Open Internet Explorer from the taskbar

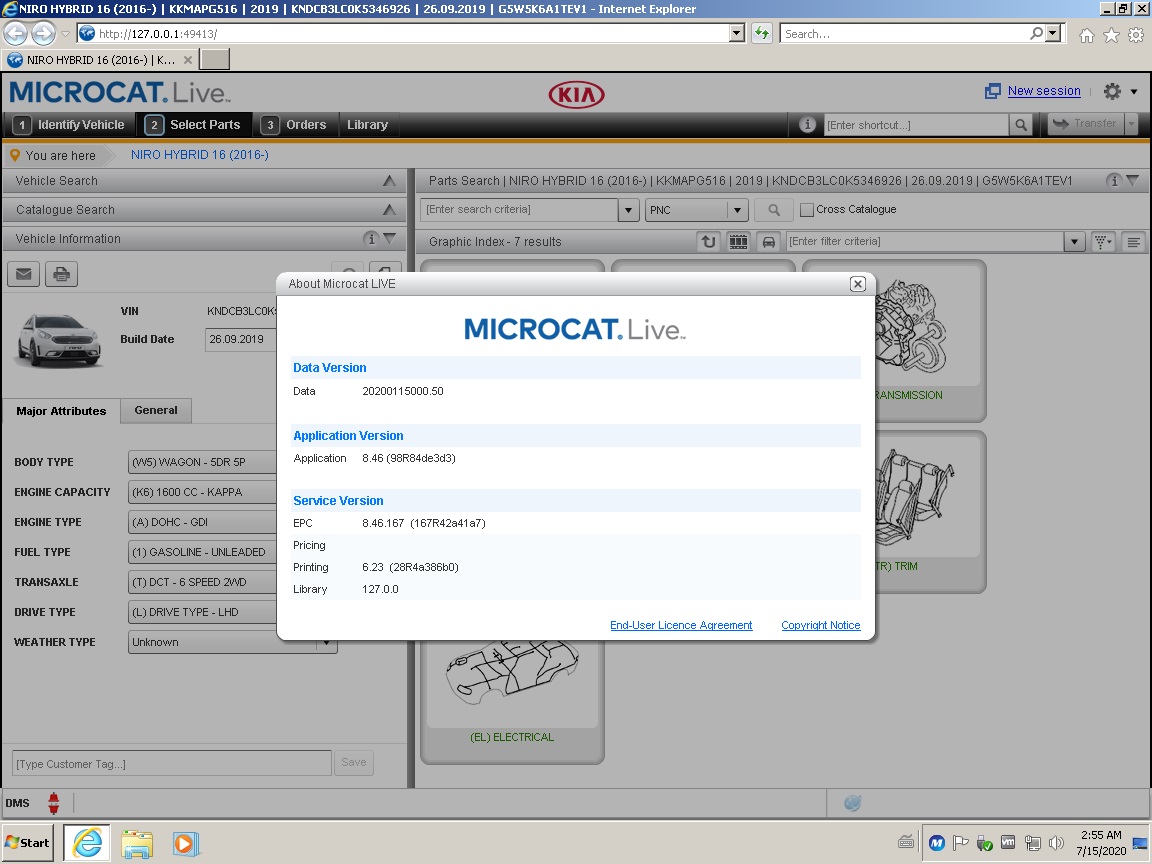coord(87,843)
